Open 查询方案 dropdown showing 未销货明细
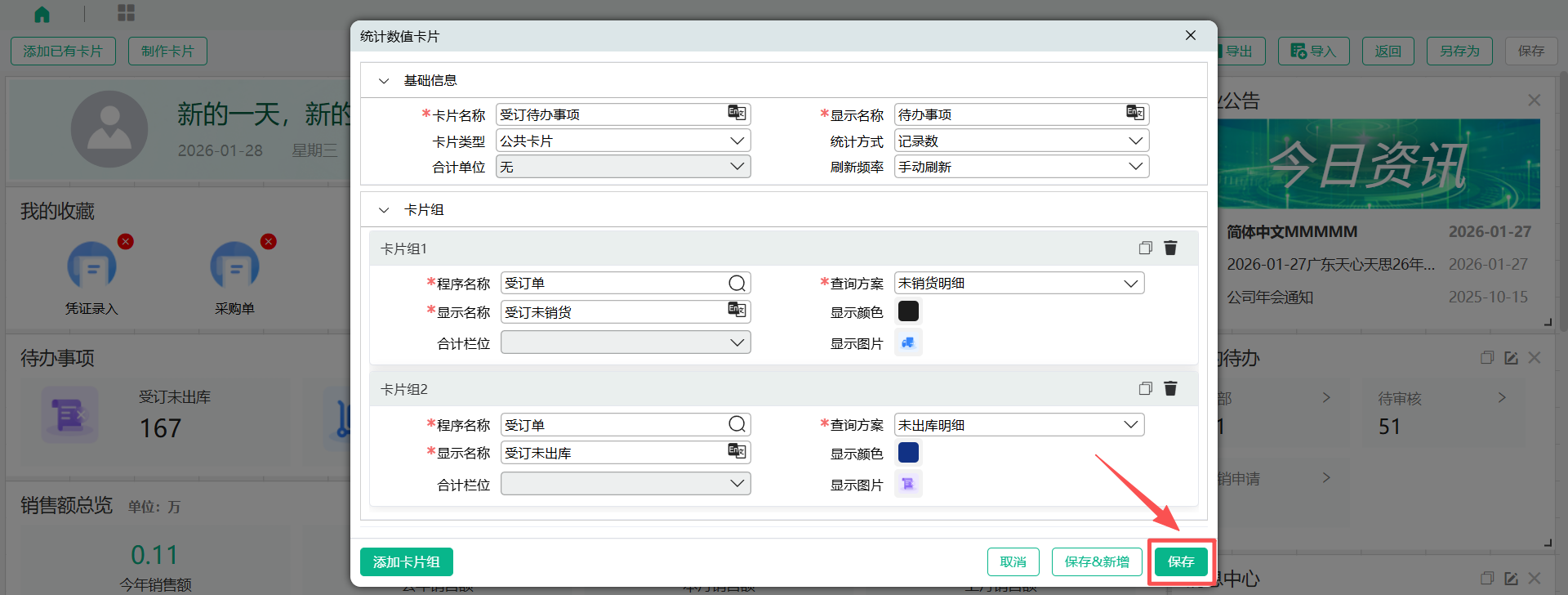 [x=1018, y=284]
